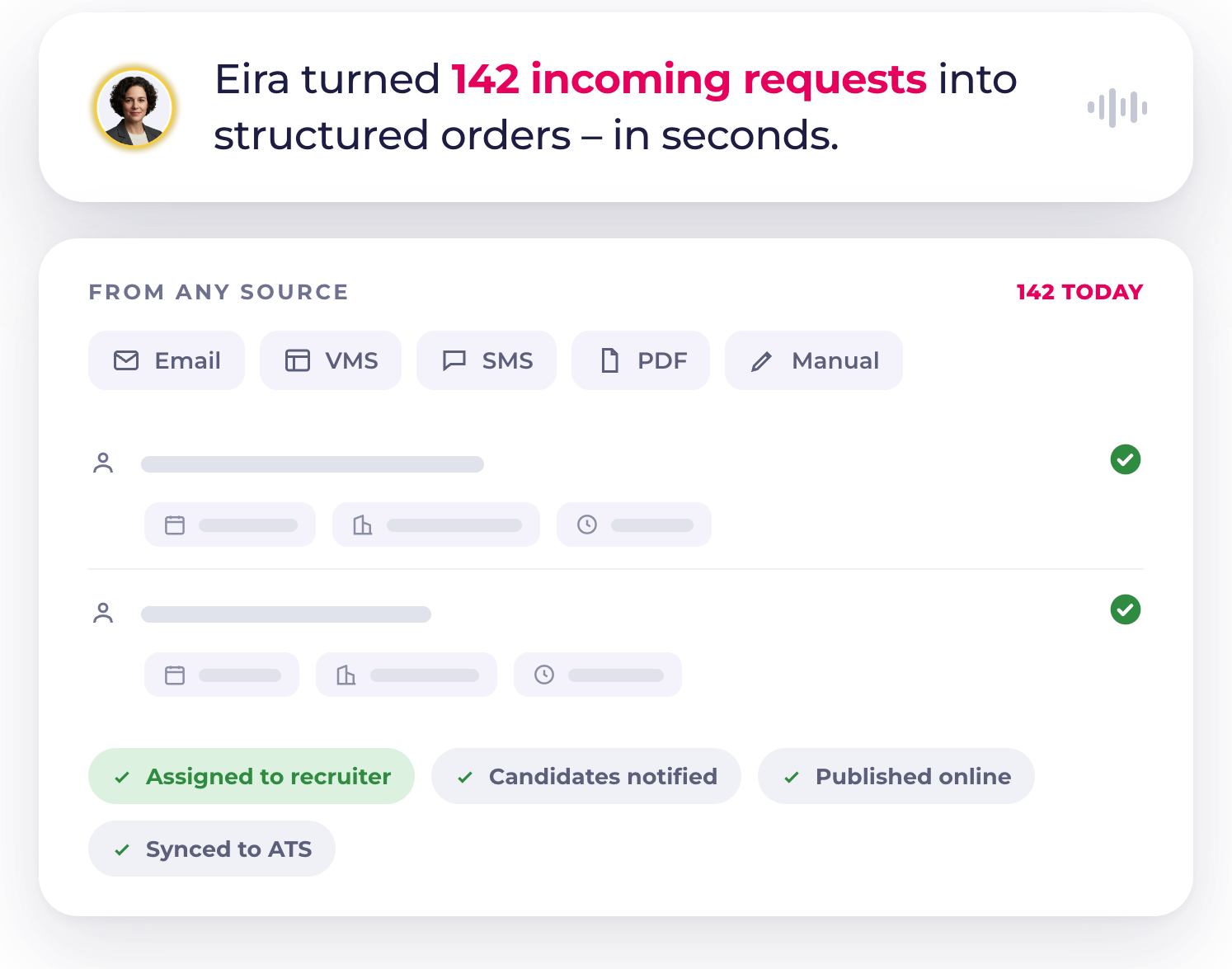The width and height of the screenshot is (1232, 969).
Task: Click the 142 TODAY counter text
Action: point(1079,292)
